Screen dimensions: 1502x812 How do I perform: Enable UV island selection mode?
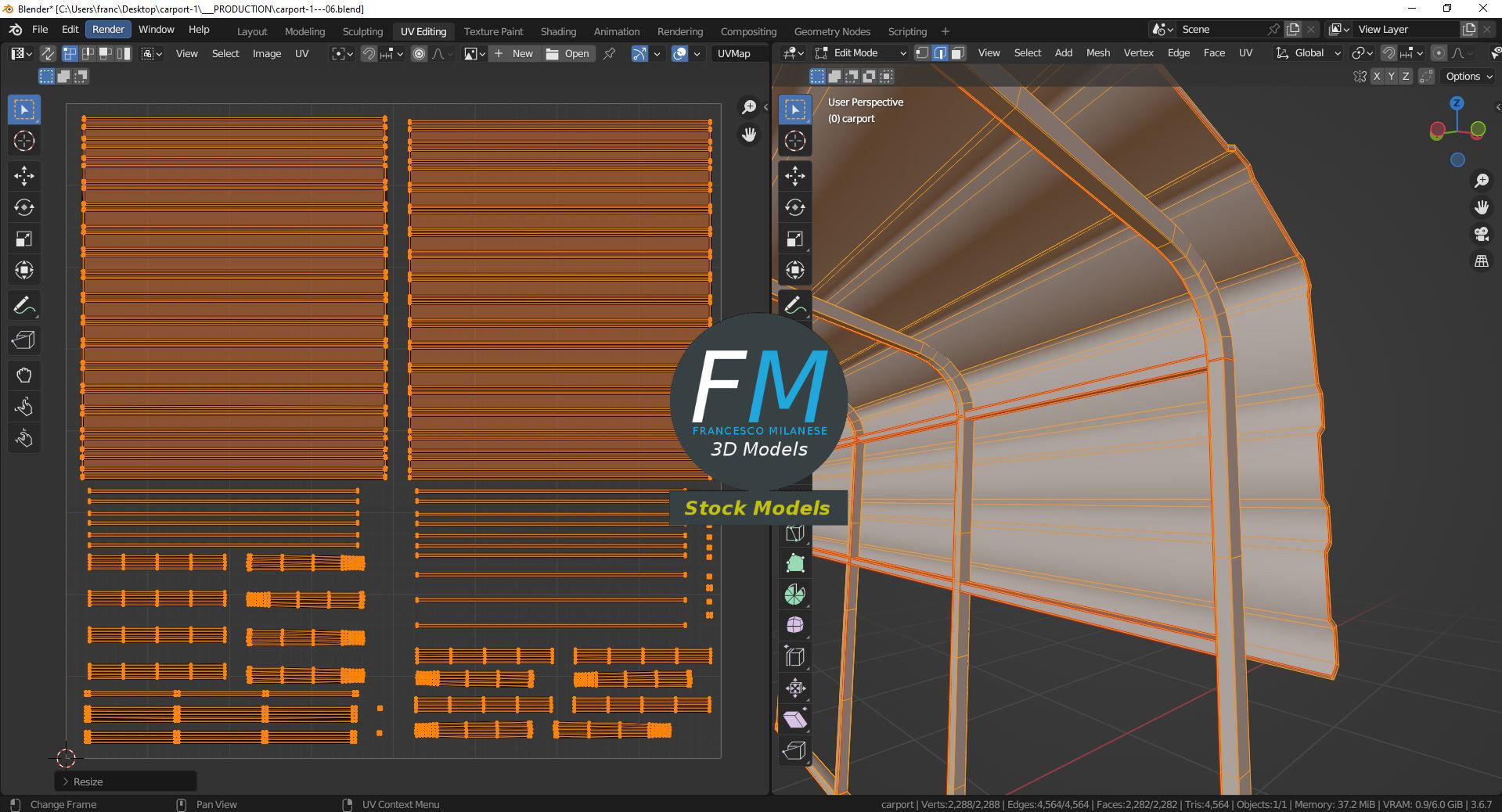click(124, 53)
